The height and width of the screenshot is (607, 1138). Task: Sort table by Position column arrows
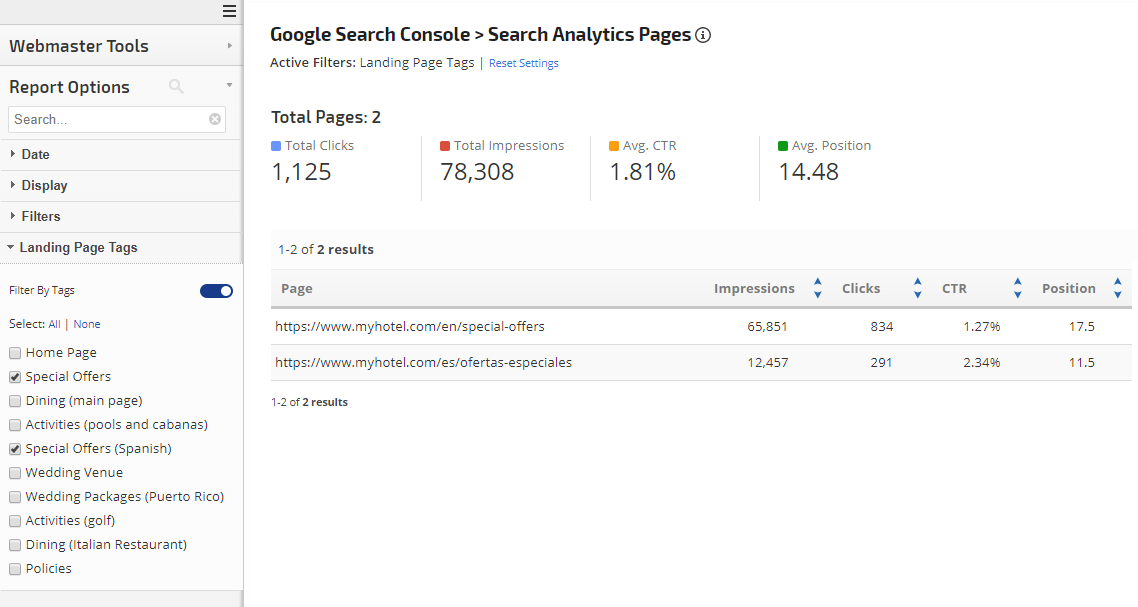pos(1117,288)
